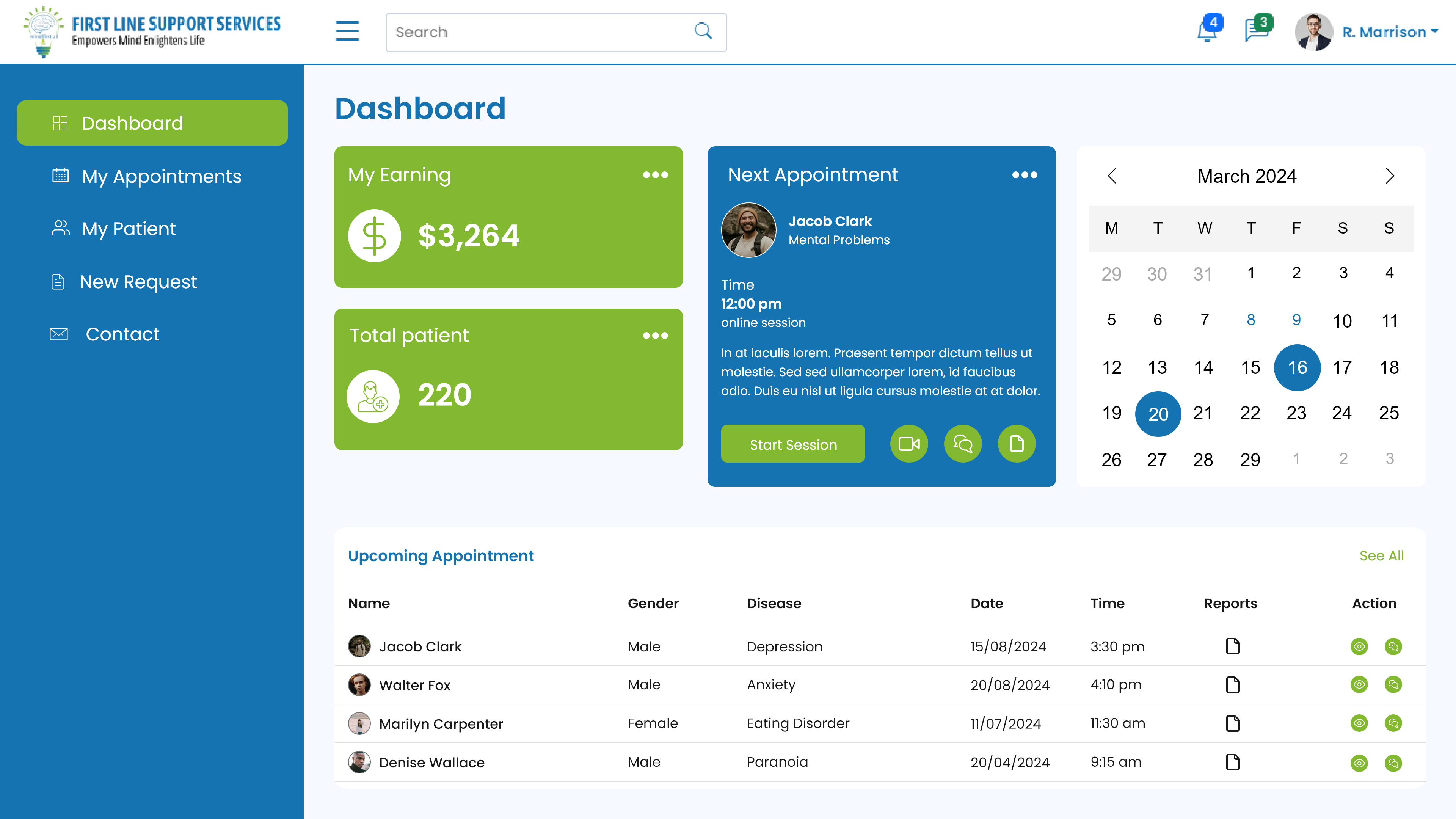Open the notifications bell
Image resolution: width=1456 pixels, height=819 pixels.
tap(1207, 30)
